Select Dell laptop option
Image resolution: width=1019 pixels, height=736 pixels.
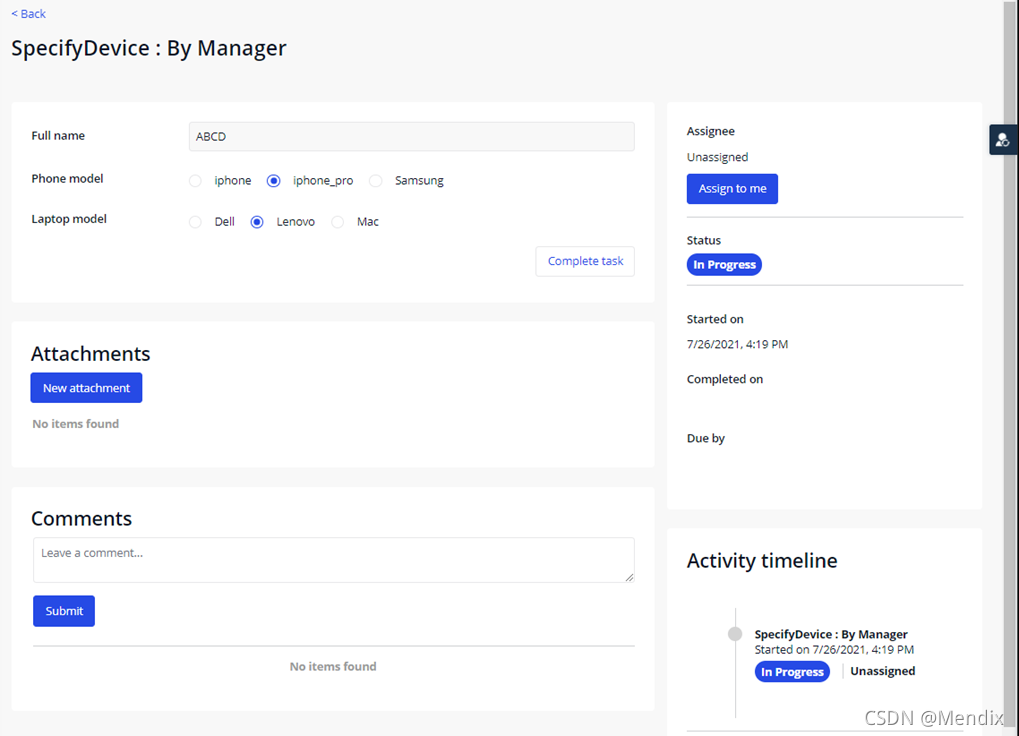(195, 221)
